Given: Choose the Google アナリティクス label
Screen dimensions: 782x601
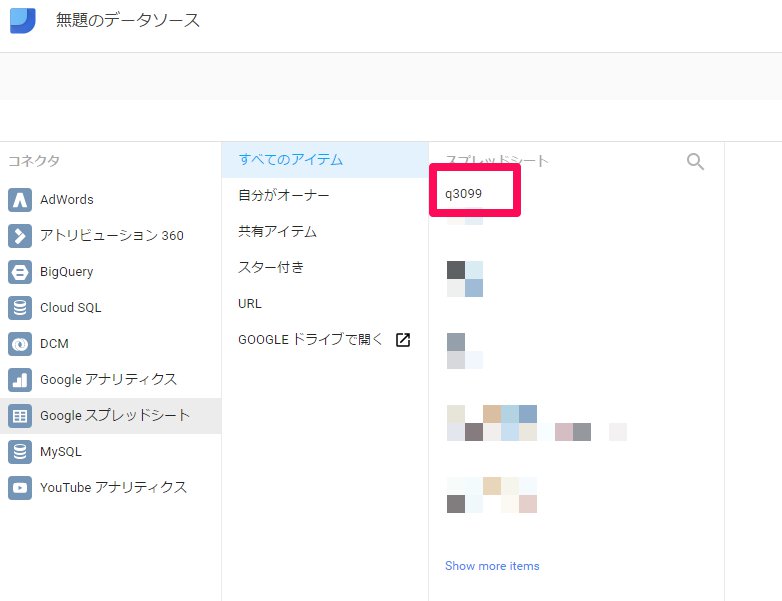Looking at the screenshot, I should coord(109,380).
